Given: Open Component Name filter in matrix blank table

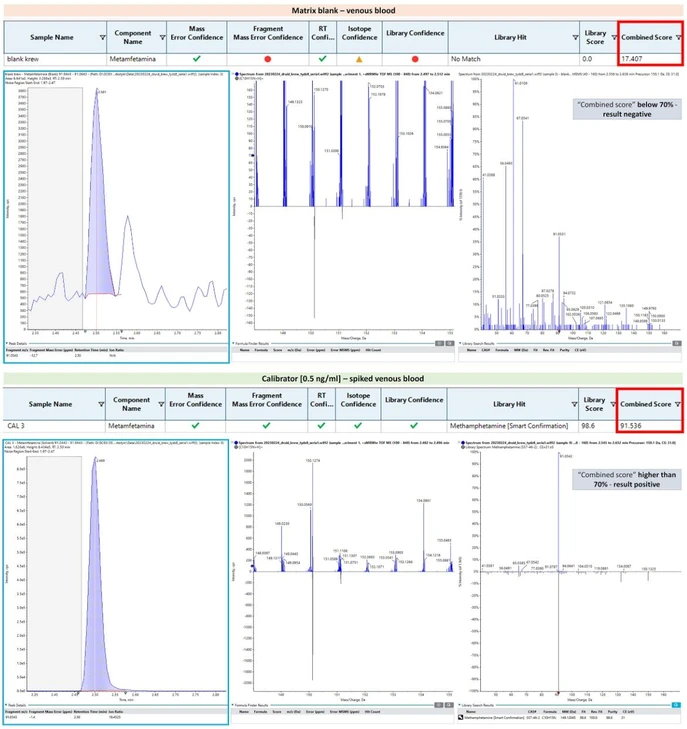Looking at the screenshot, I should coord(162,37).
